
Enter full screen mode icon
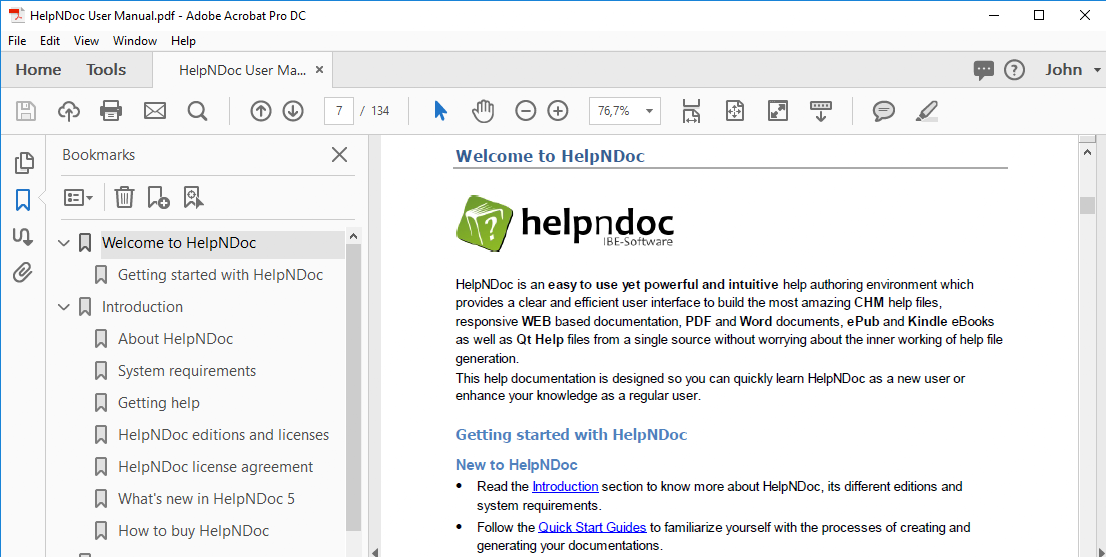(x=777, y=111)
